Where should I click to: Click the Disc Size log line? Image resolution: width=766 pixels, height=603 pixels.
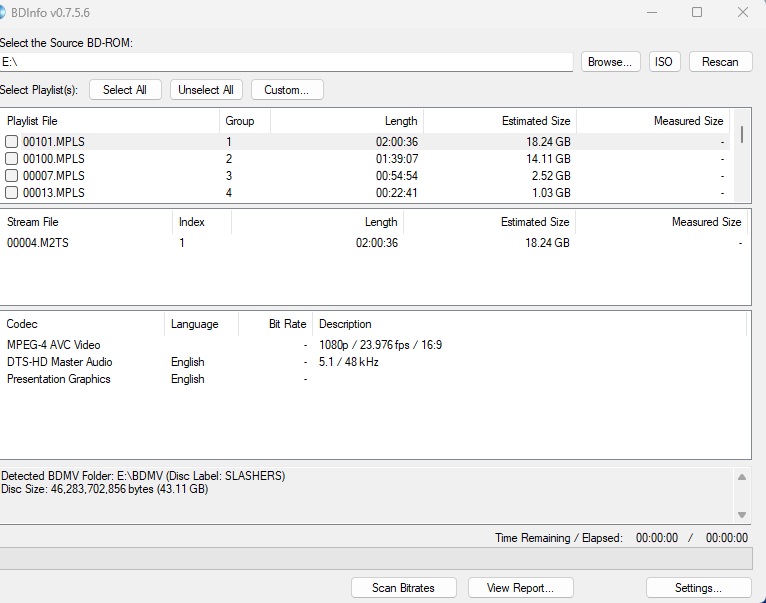coord(105,489)
